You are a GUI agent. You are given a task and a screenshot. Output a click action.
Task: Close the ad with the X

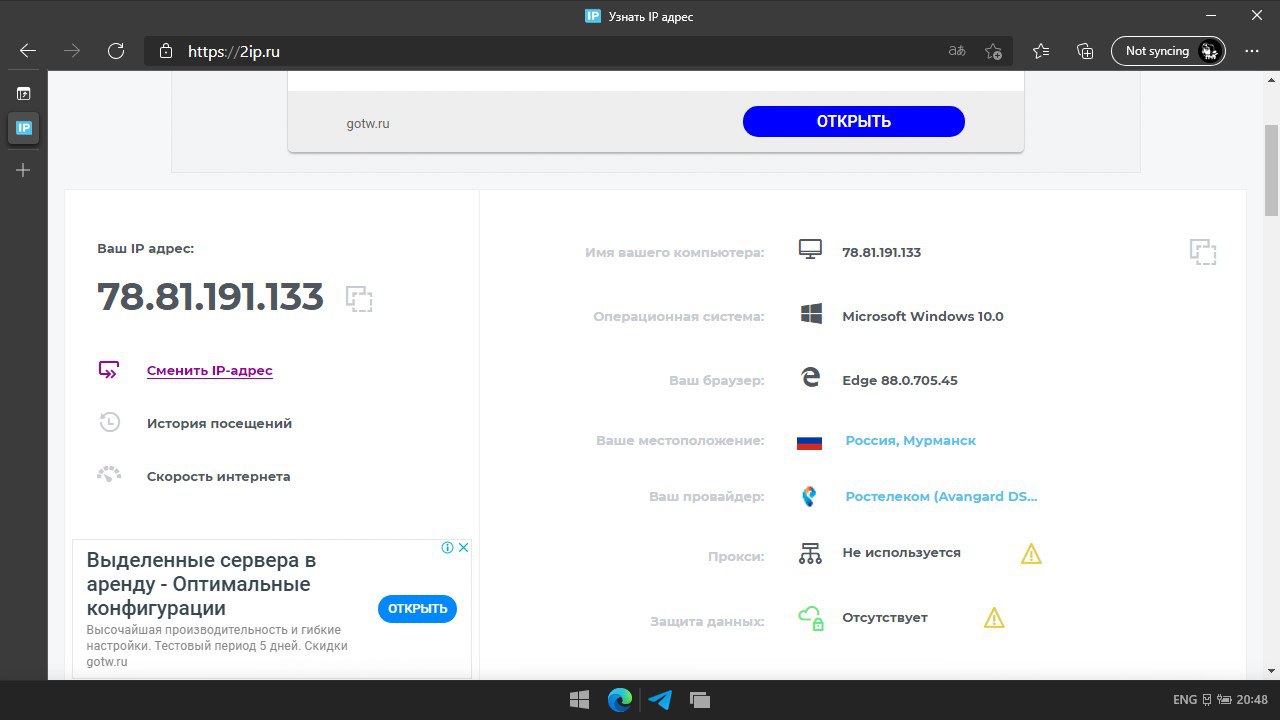463,548
